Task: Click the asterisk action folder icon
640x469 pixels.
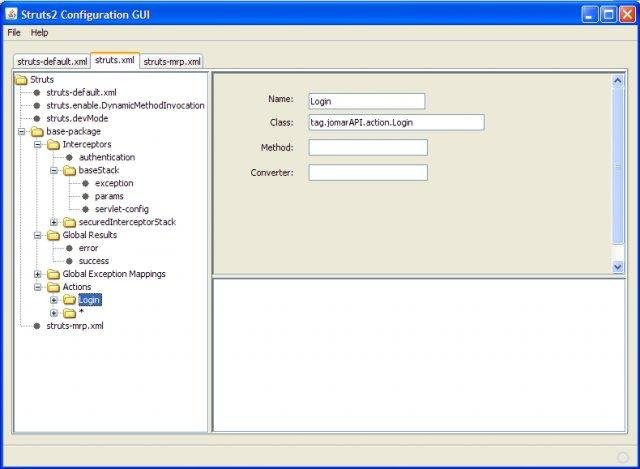Action: coord(70,313)
